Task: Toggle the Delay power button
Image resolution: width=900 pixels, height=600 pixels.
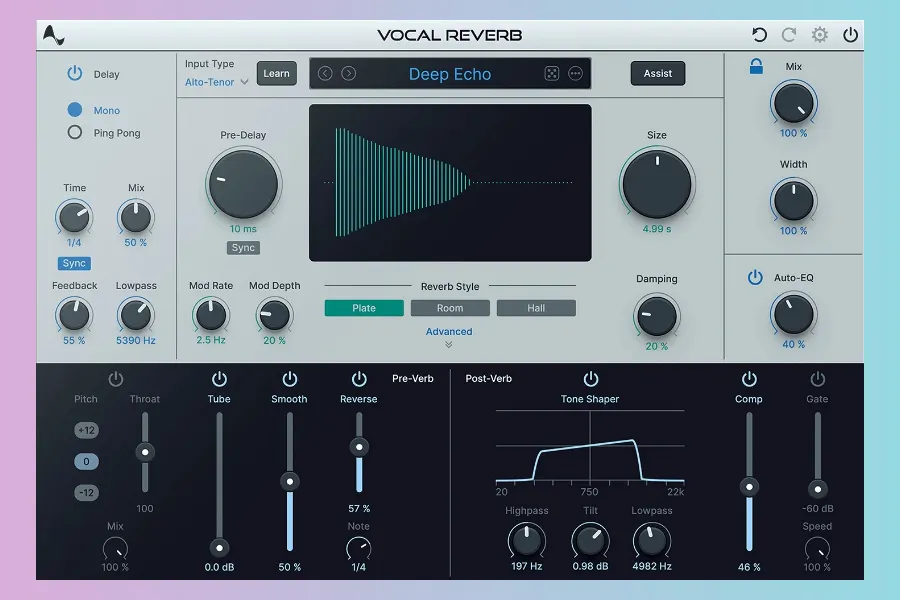Action: point(75,73)
